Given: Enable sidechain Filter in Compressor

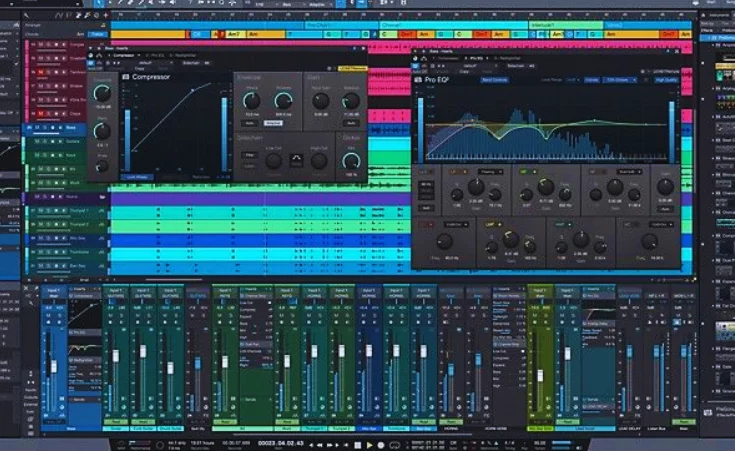Looking at the screenshot, I should click(x=249, y=155).
